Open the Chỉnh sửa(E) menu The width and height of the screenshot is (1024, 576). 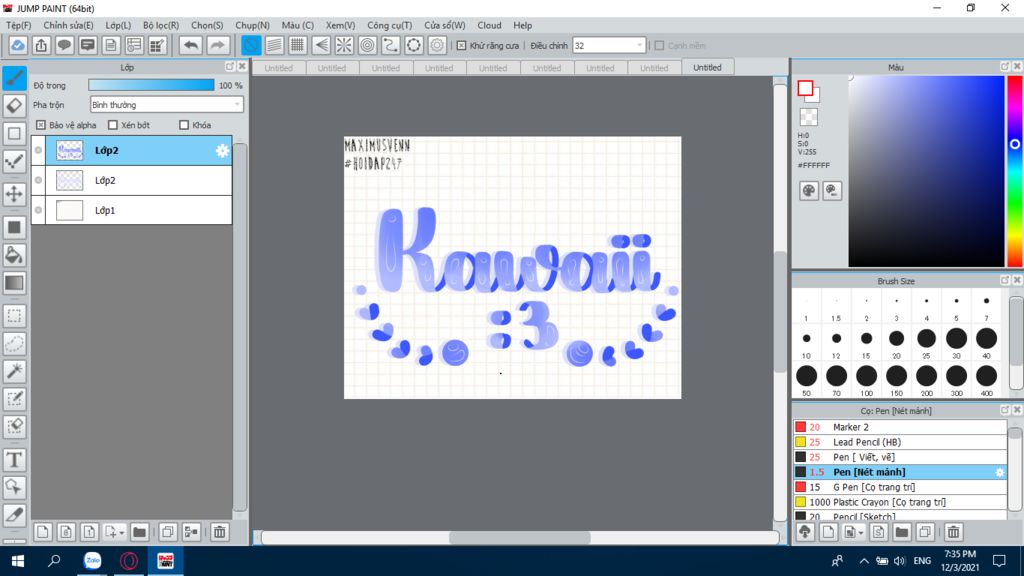[68, 25]
